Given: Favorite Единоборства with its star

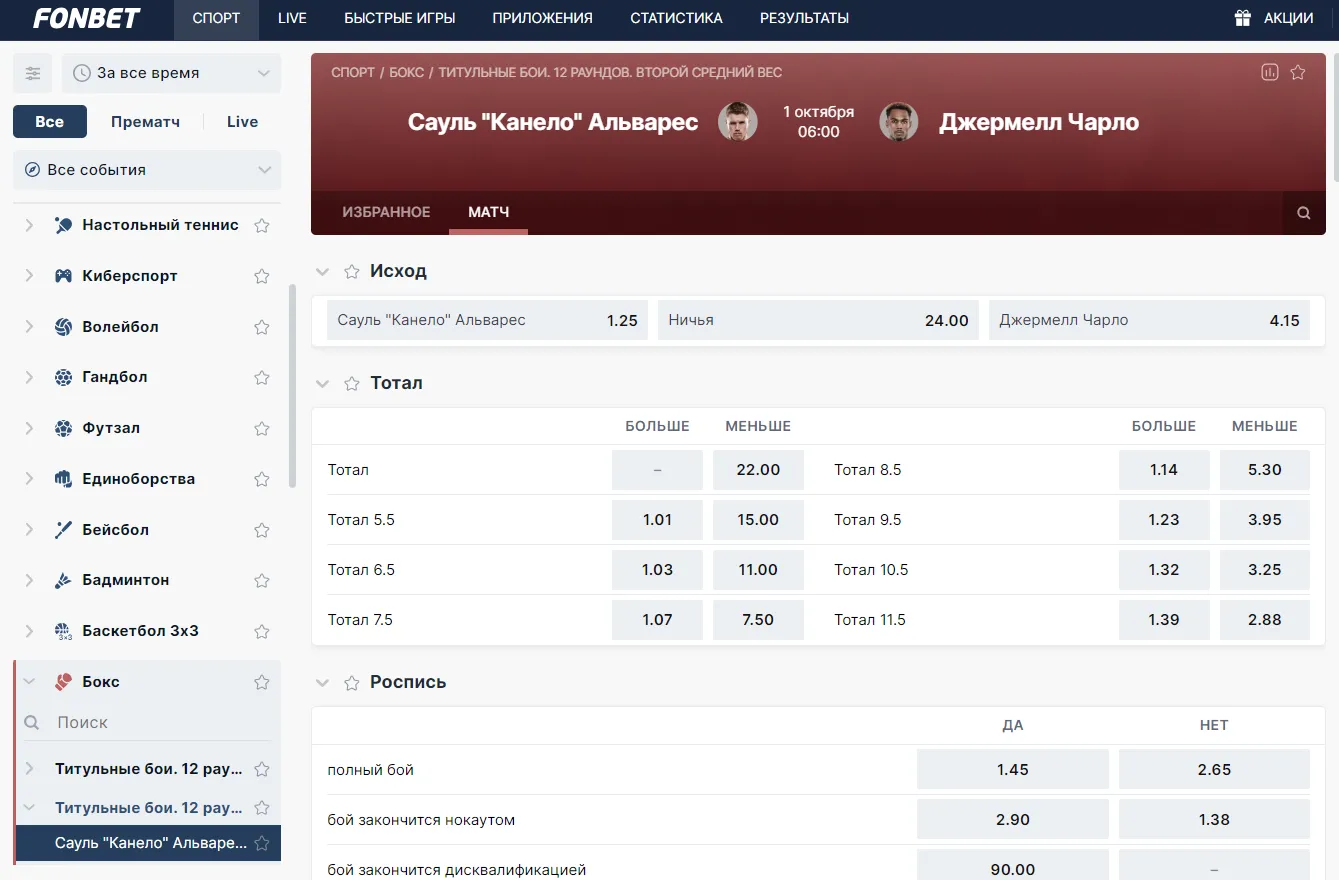Looking at the screenshot, I should coord(262,479).
